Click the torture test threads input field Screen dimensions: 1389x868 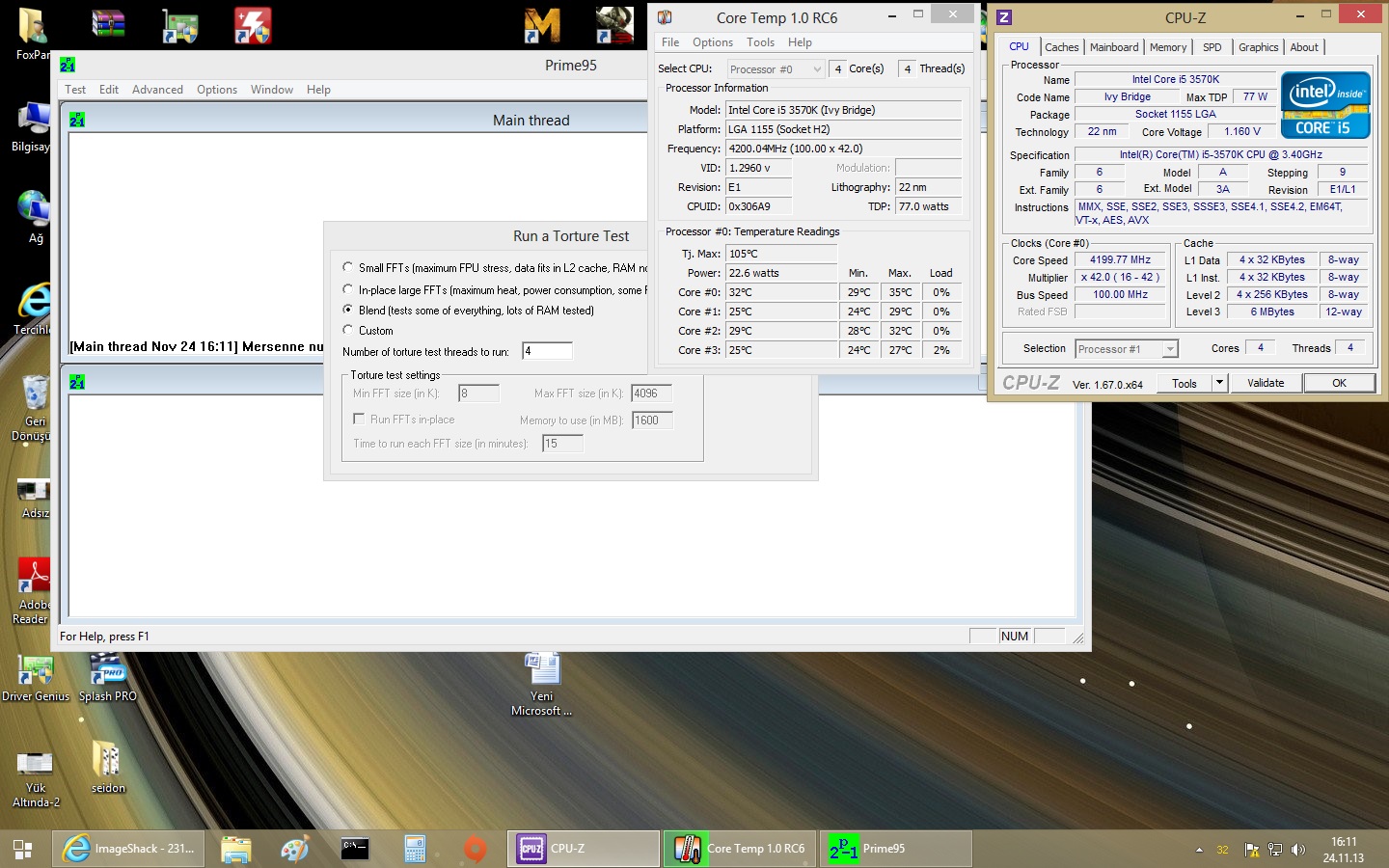(547, 351)
